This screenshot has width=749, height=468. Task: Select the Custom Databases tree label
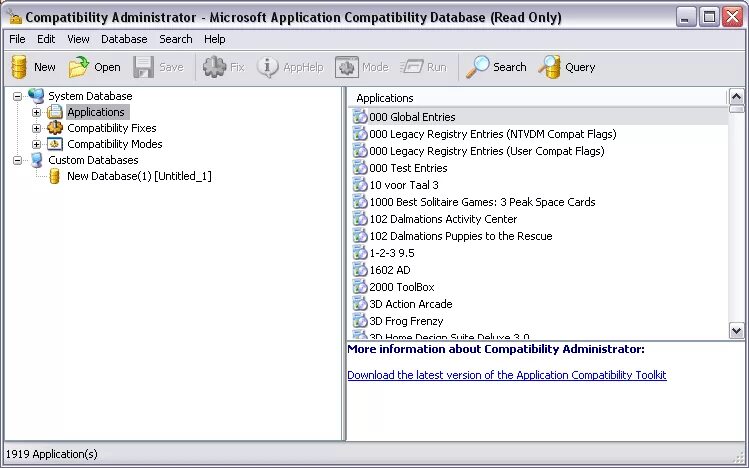tap(93, 160)
